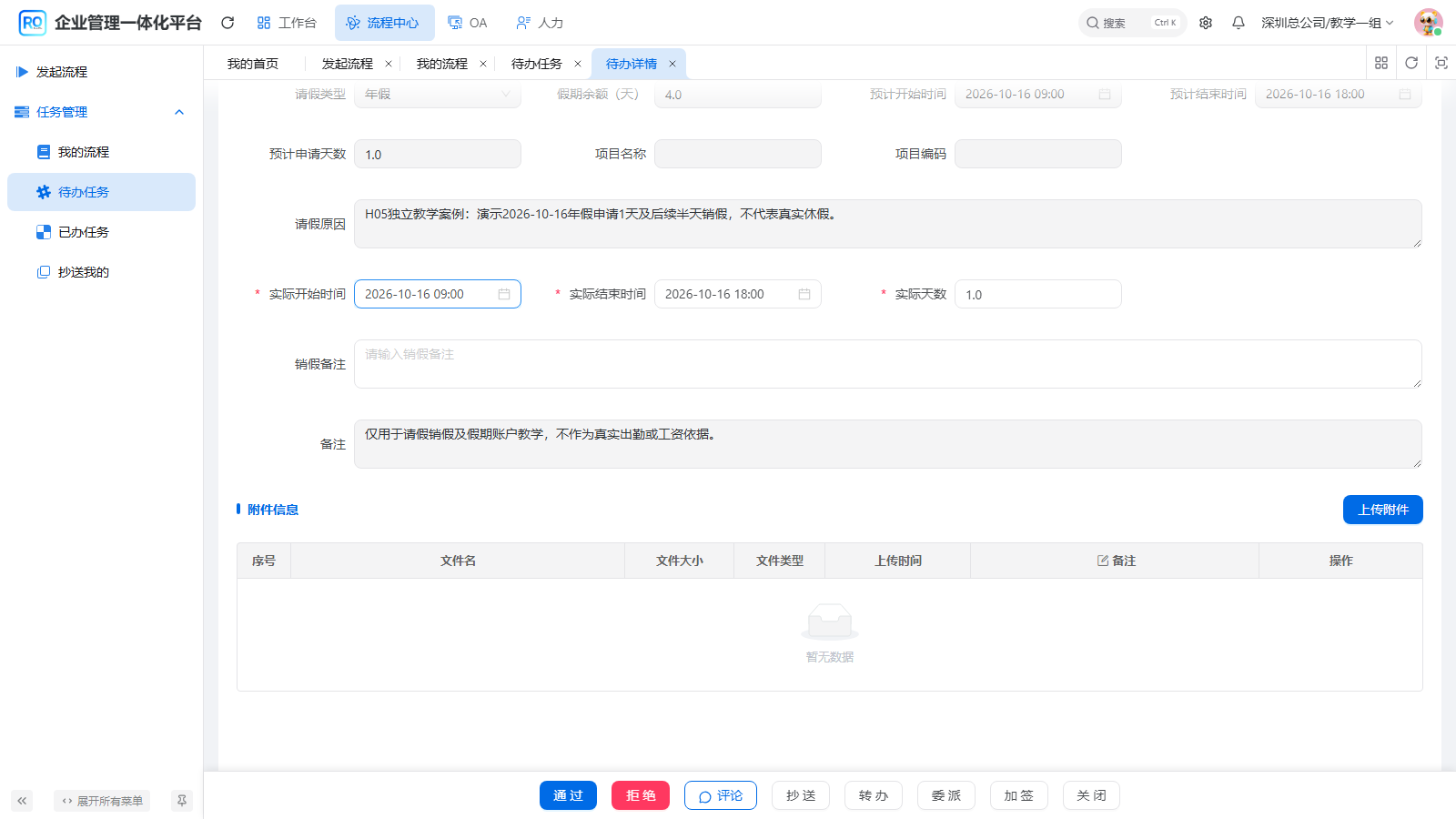Go to 我的首页 tab
Screen dimensions: 1456x819
[253, 64]
